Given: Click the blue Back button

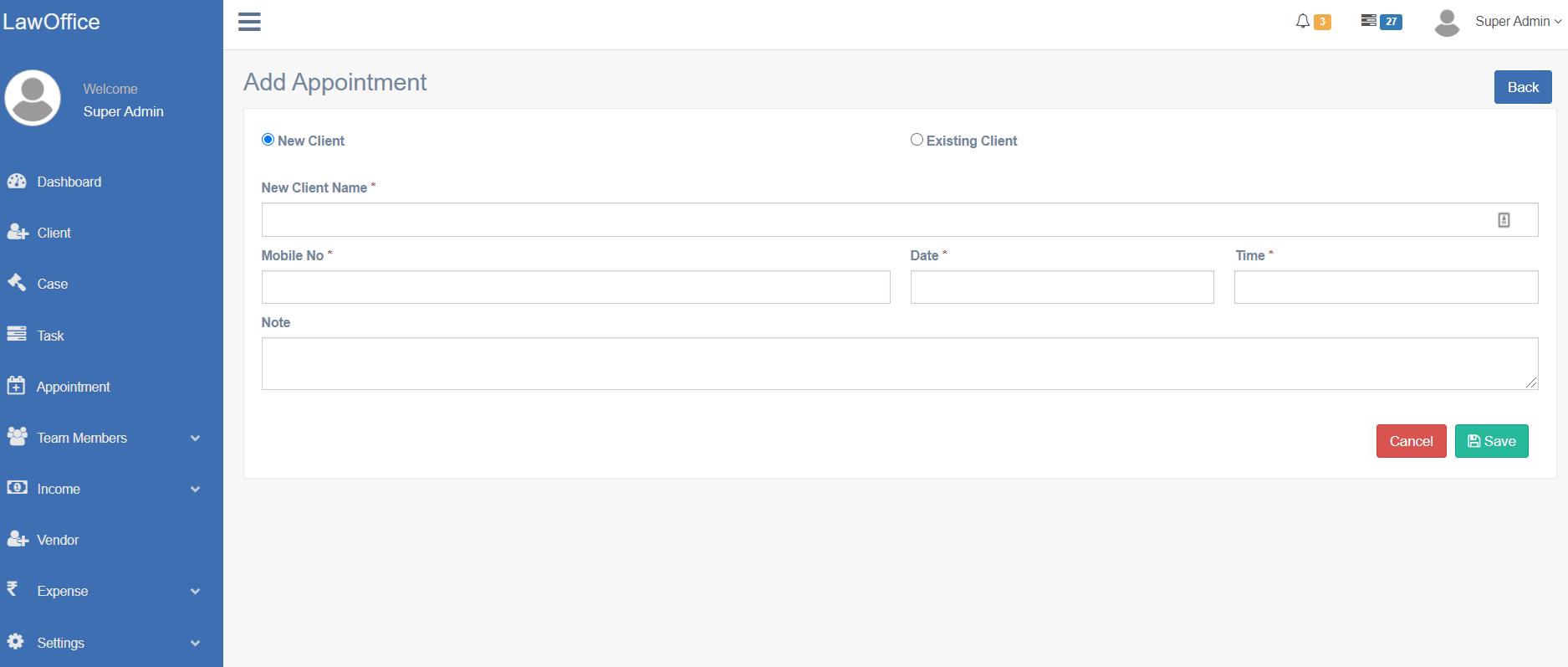Looking at the screenshot, I should point(1522,87).
